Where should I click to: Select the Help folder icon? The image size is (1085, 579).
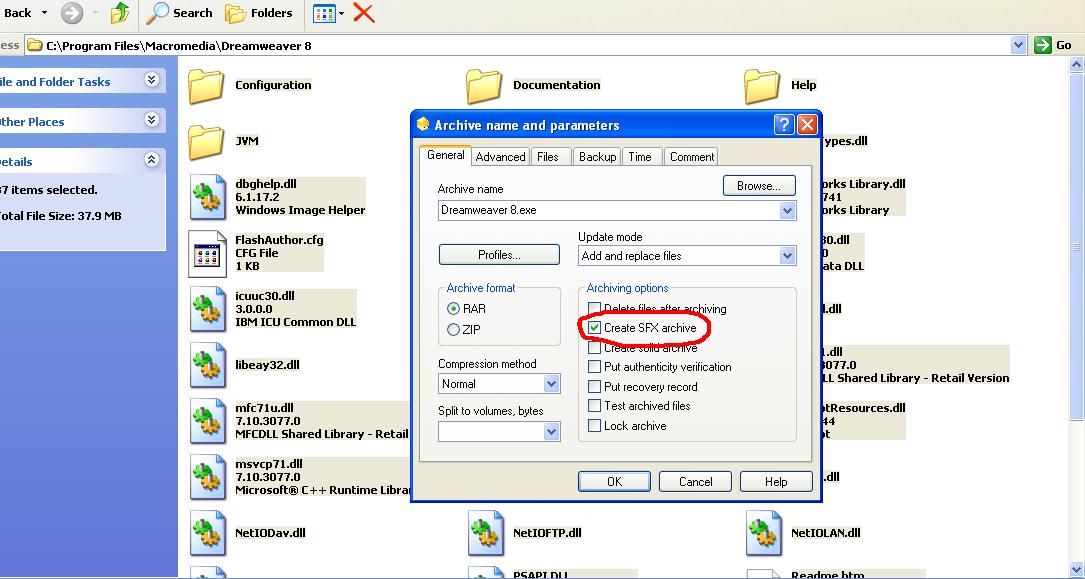(762, 86)
